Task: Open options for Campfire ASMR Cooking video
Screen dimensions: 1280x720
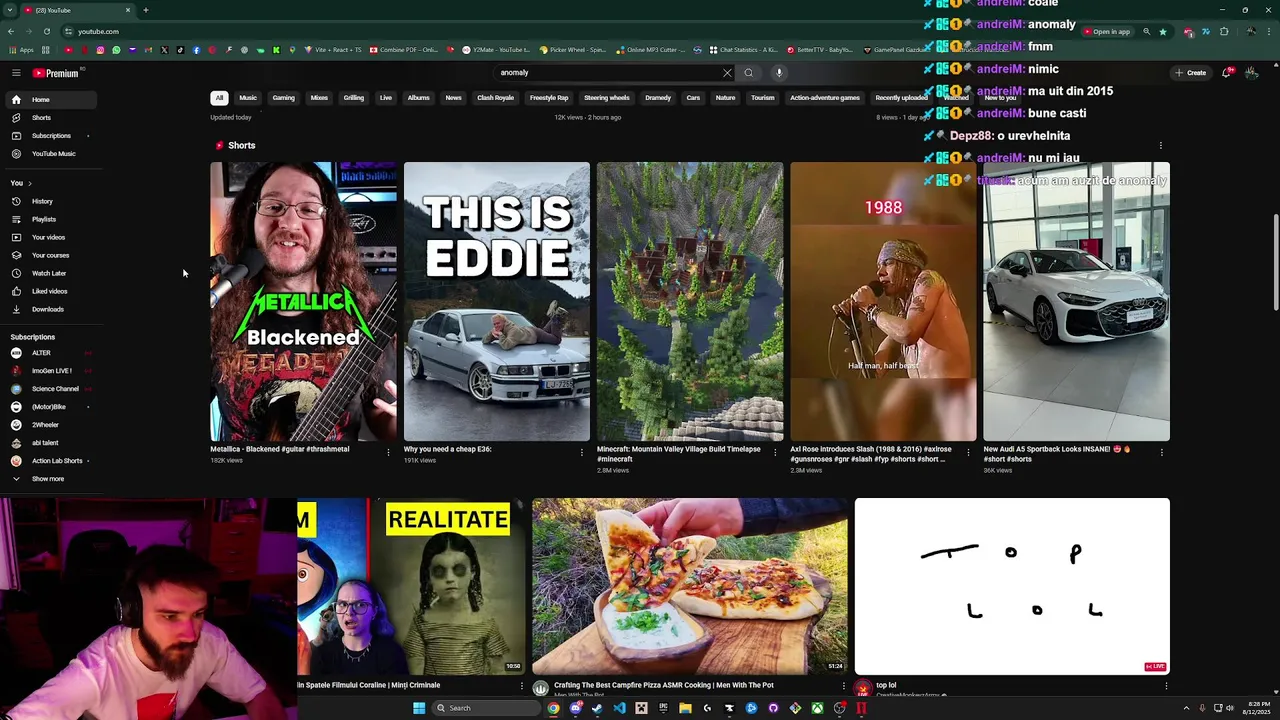Action: (x=844, y=687)
